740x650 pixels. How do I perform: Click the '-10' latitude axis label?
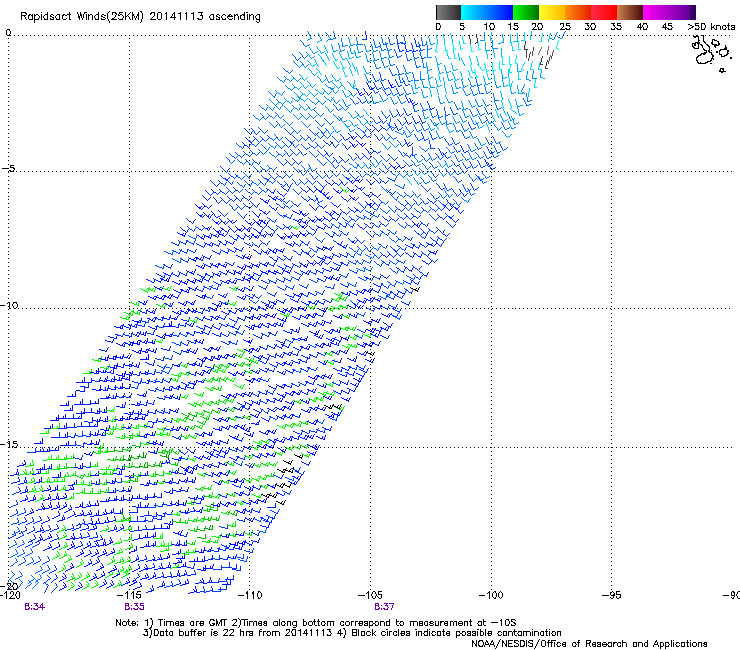9,305
